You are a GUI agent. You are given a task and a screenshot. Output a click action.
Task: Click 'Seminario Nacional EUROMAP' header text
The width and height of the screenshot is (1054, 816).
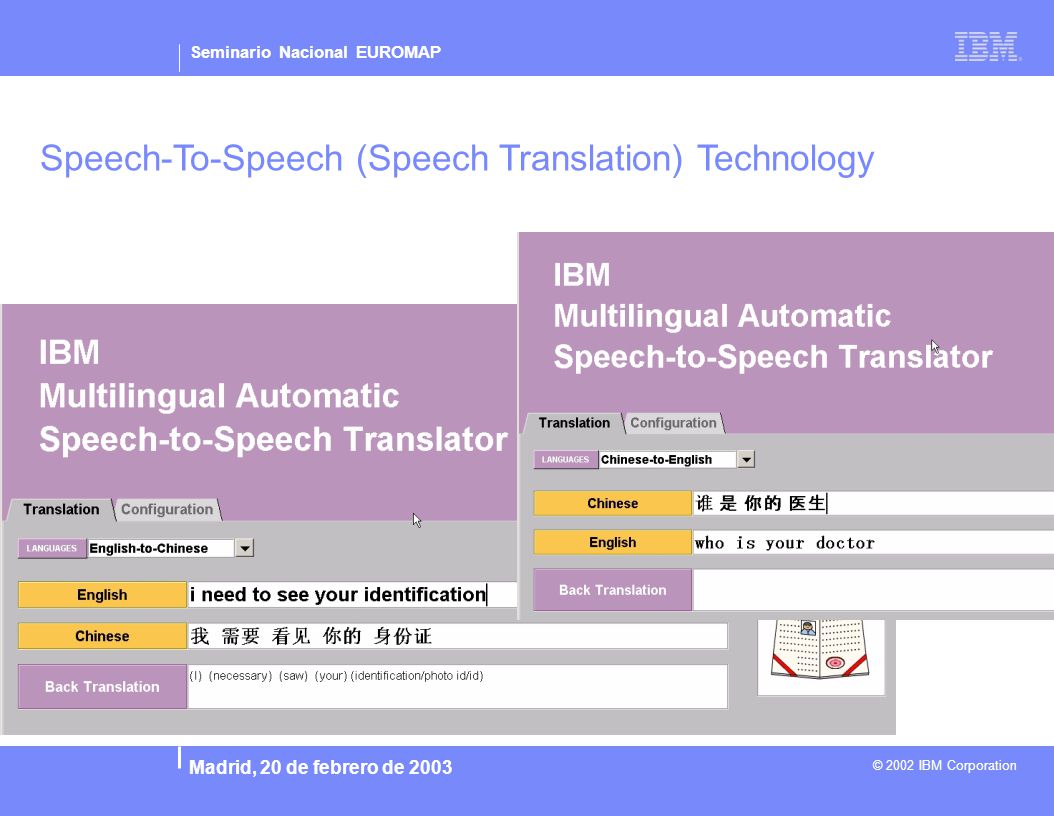[x=316, y=52]
